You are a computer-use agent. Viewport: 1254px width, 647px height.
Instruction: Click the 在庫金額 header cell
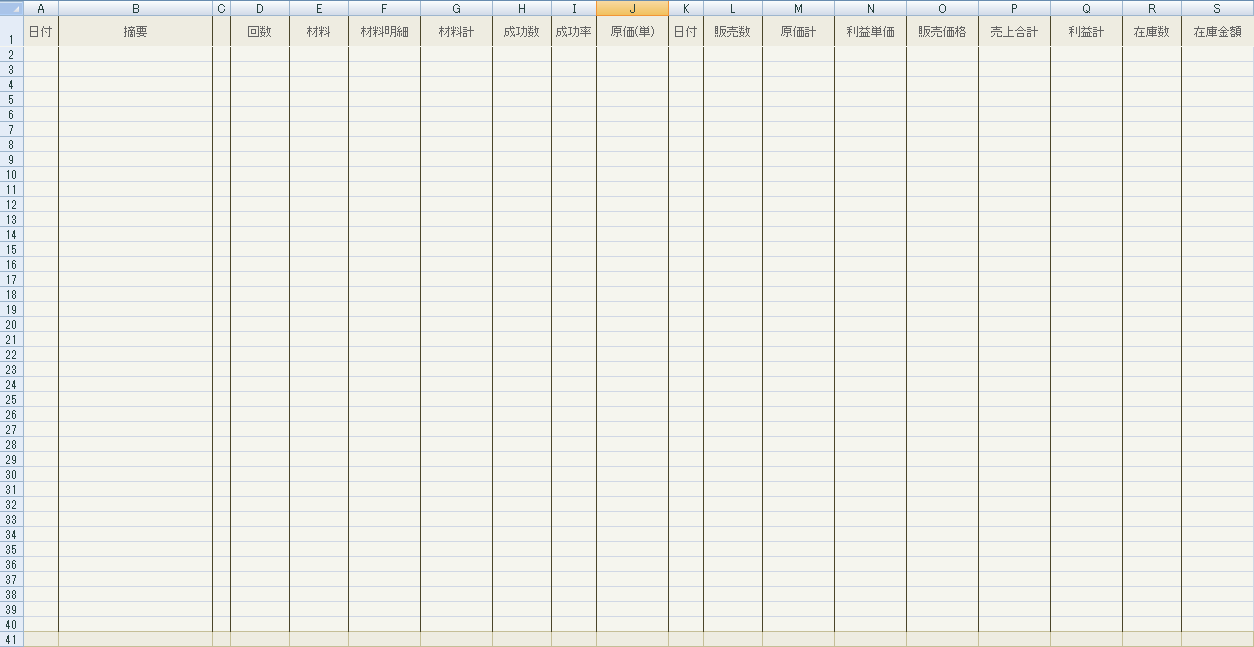pyautogui.click(x=1217, y=31)
